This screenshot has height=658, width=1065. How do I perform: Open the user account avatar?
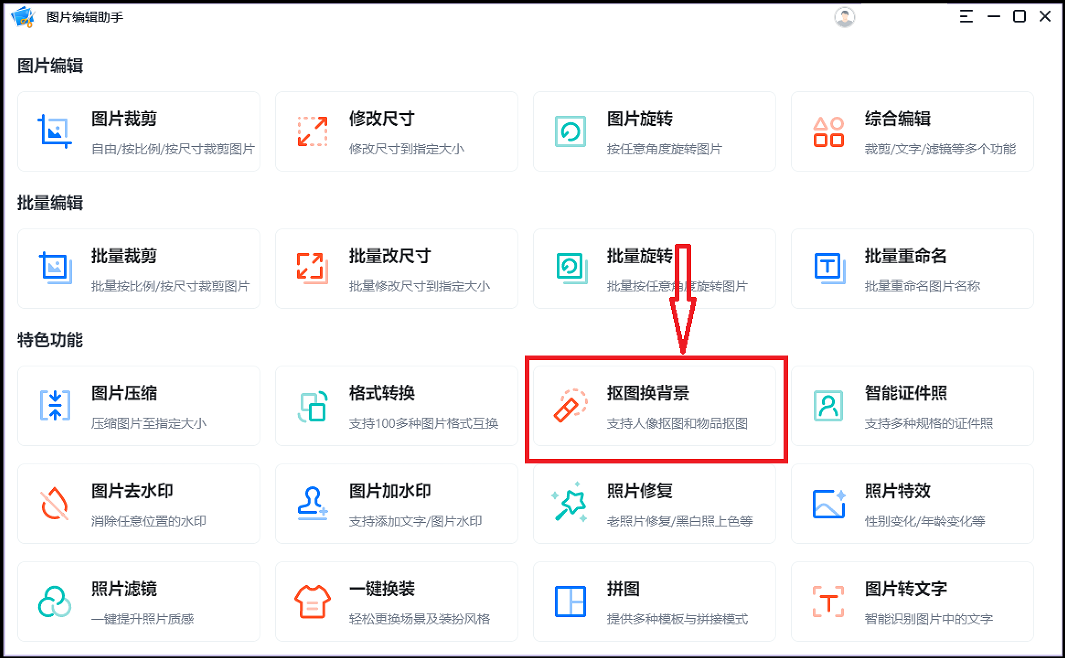(844, 17)
